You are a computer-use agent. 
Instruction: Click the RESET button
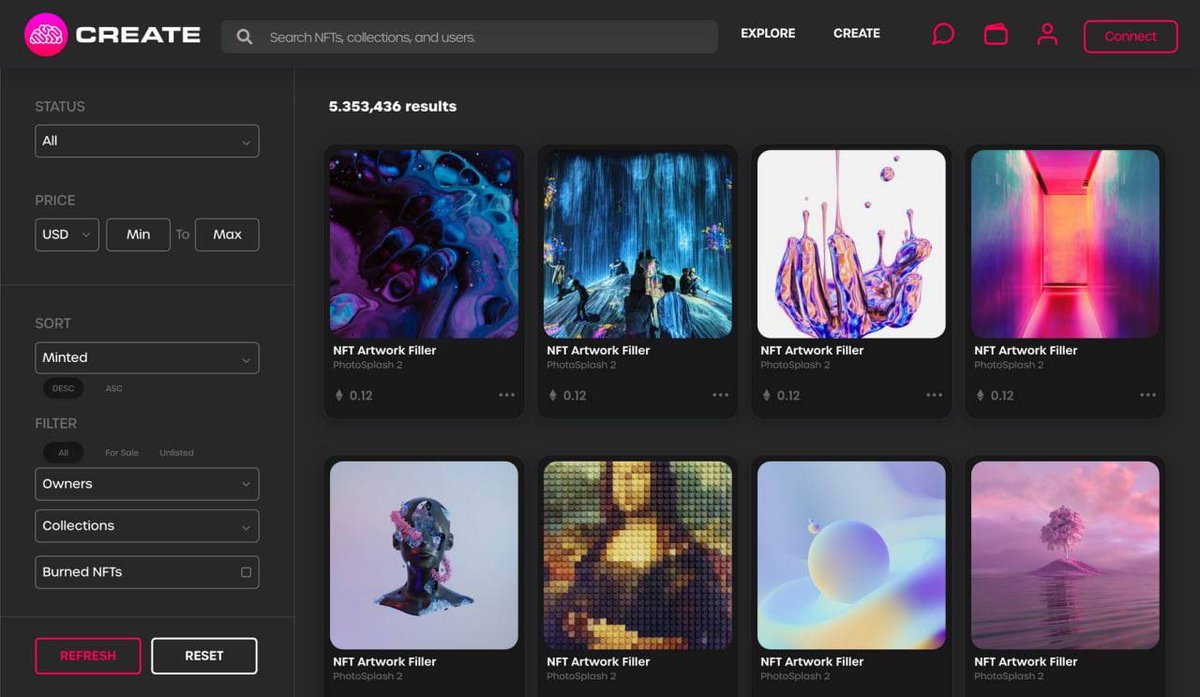[204, 656]
